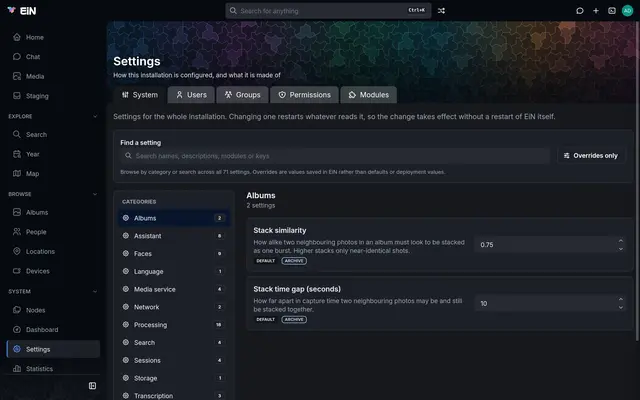This screenshot has height=400, width=640.
Task: Click magnifier icon in Find a setting
Action: [128, 156]
